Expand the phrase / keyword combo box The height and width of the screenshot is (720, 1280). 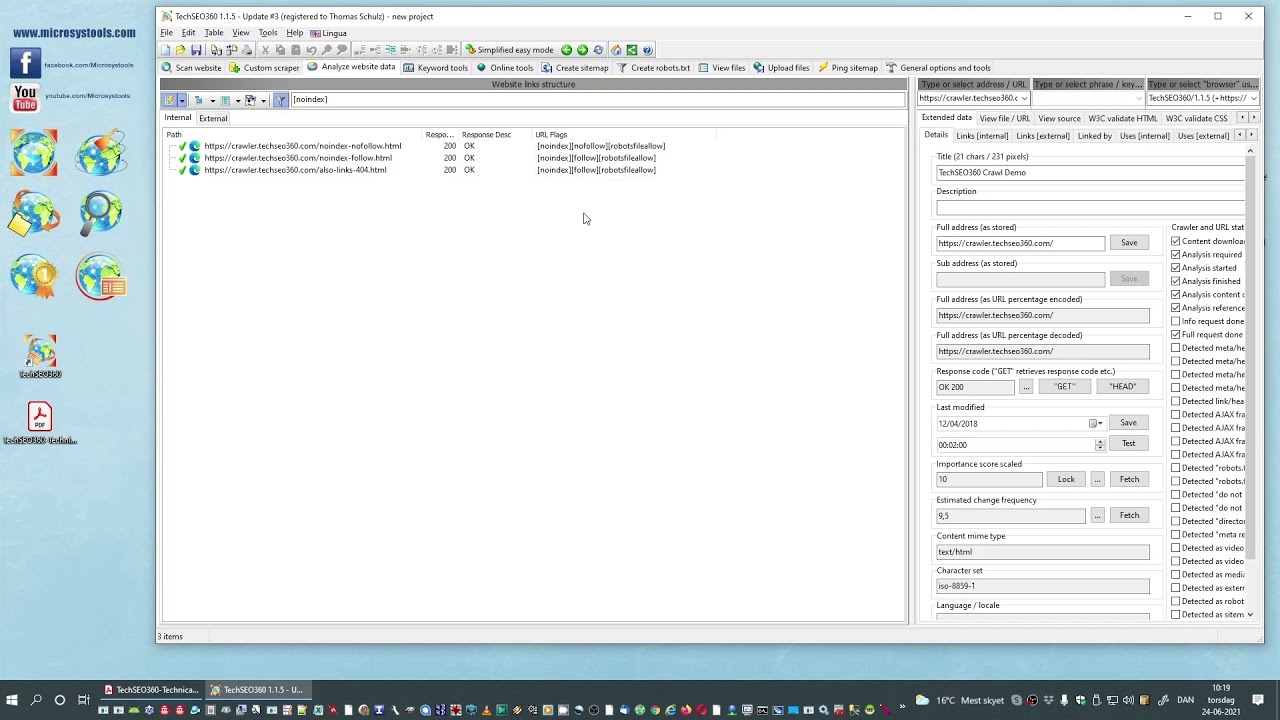1138,98
